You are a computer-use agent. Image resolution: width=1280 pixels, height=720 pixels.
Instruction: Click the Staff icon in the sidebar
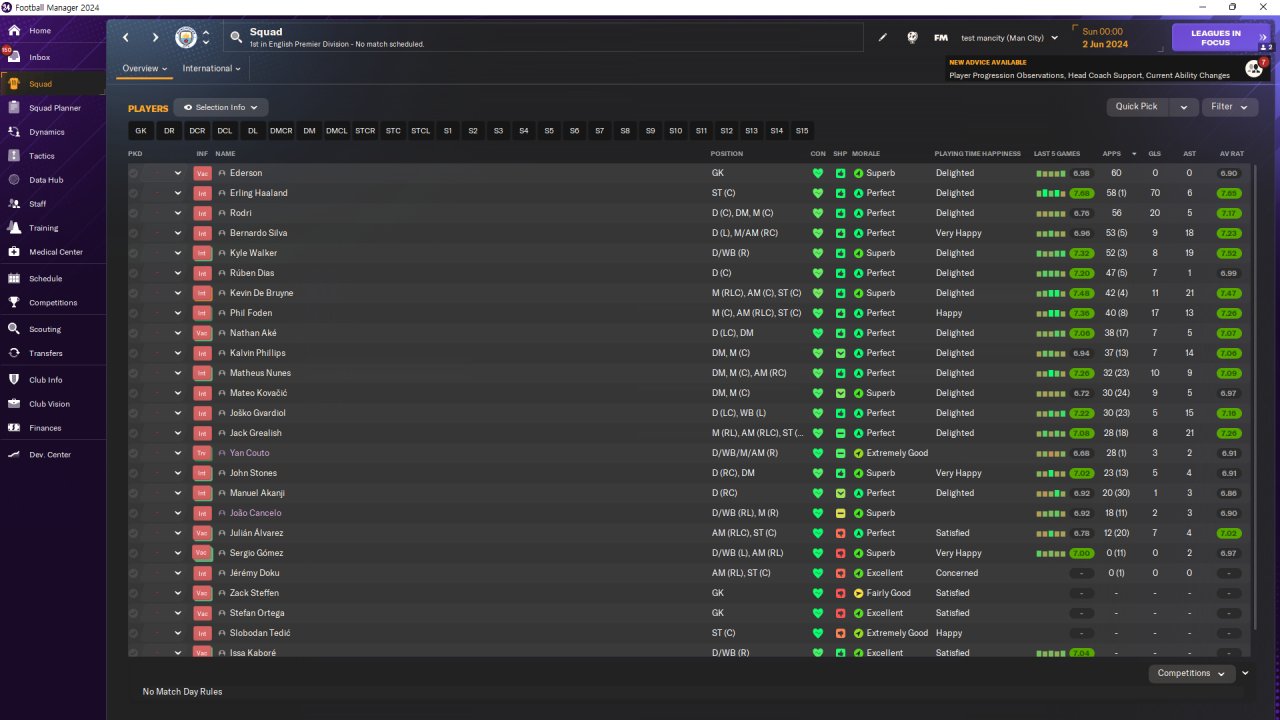click(x=14, y=204)
